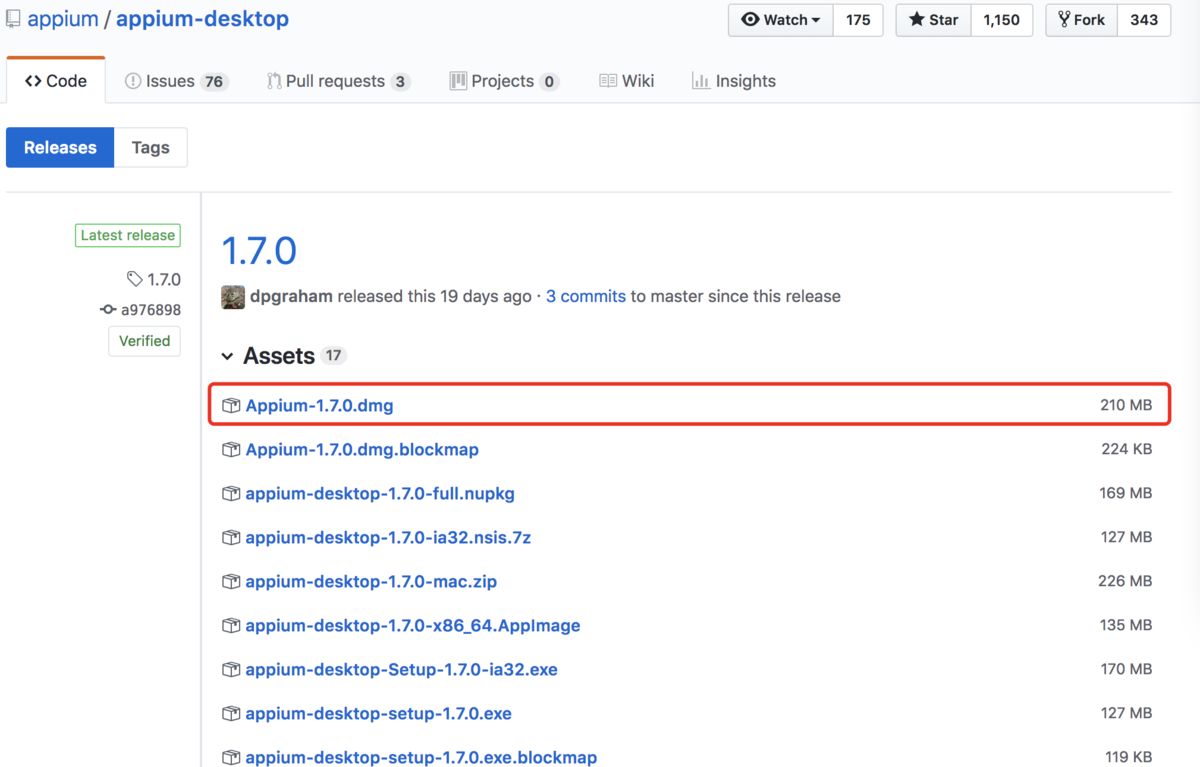This screenshot has width=1200, height=767.
Task: Go to the Wiki tab
Action: coord(626,81)
